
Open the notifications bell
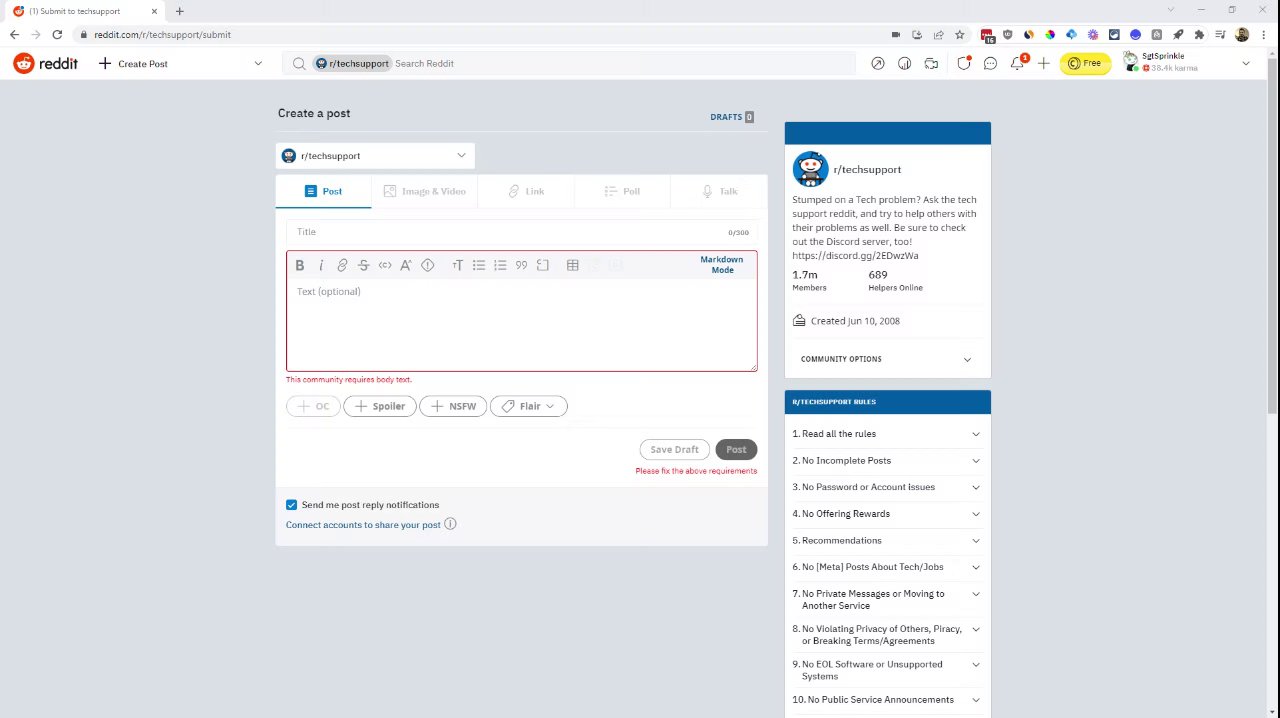1017,63
